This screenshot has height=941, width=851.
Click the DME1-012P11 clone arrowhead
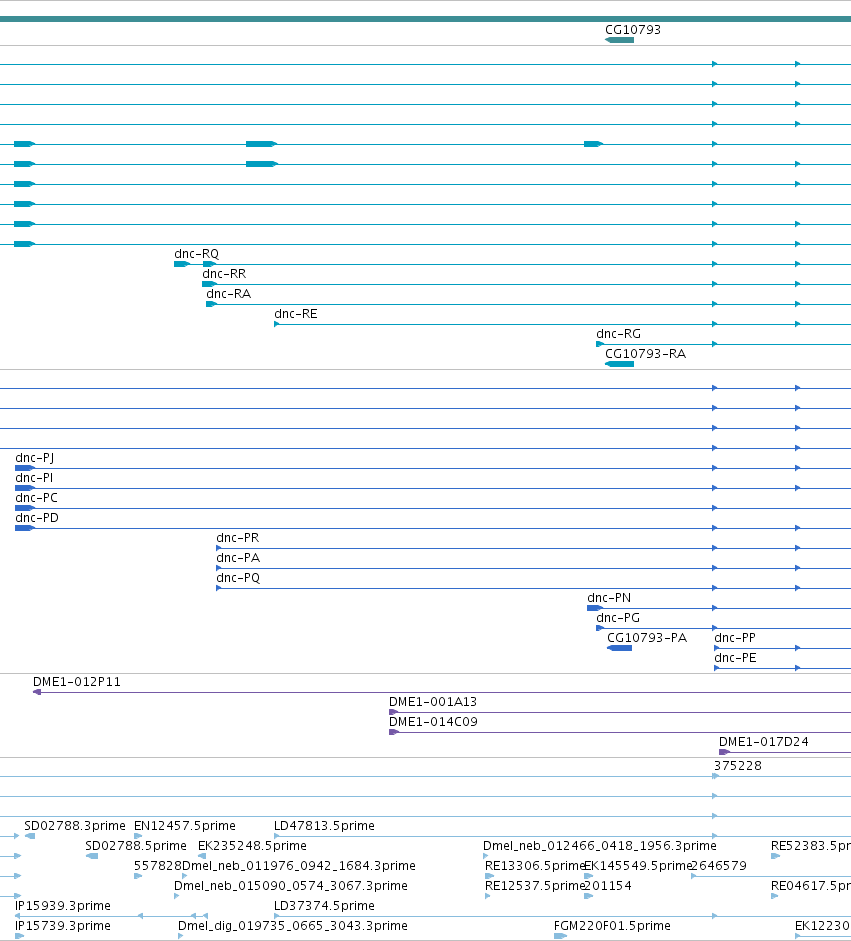point(37,692)
